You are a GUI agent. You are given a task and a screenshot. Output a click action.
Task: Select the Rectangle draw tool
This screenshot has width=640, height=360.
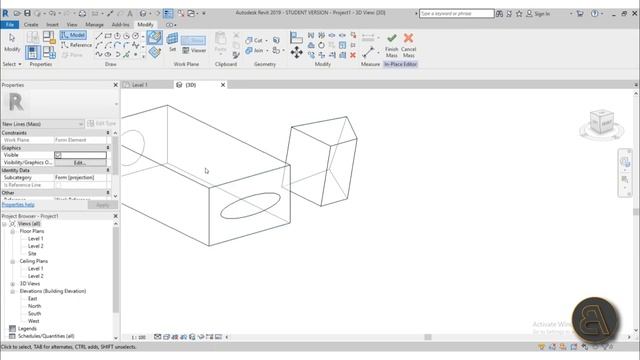(108, 36)
